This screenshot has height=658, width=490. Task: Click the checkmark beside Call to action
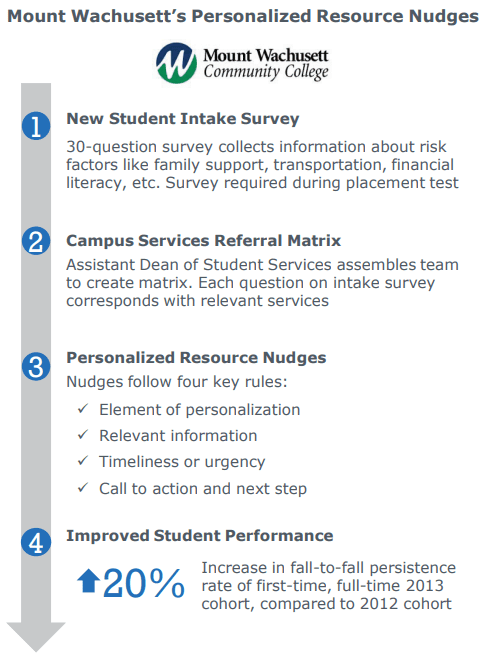click(x=83, y=487)
